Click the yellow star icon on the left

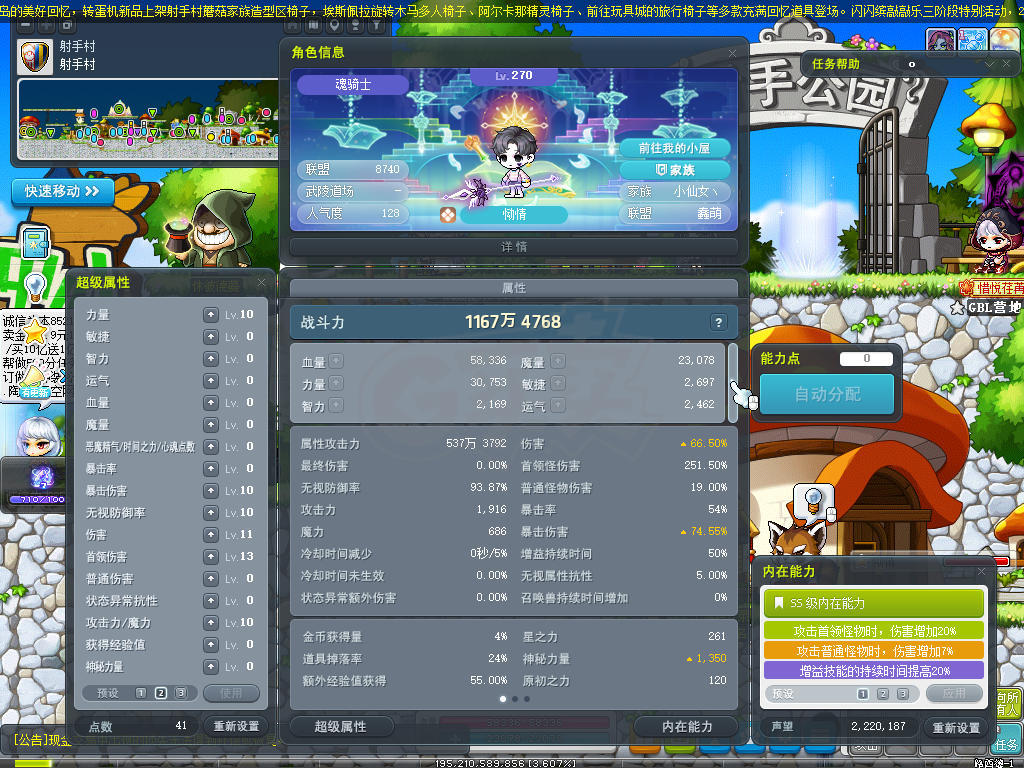(x=34, y=332)
